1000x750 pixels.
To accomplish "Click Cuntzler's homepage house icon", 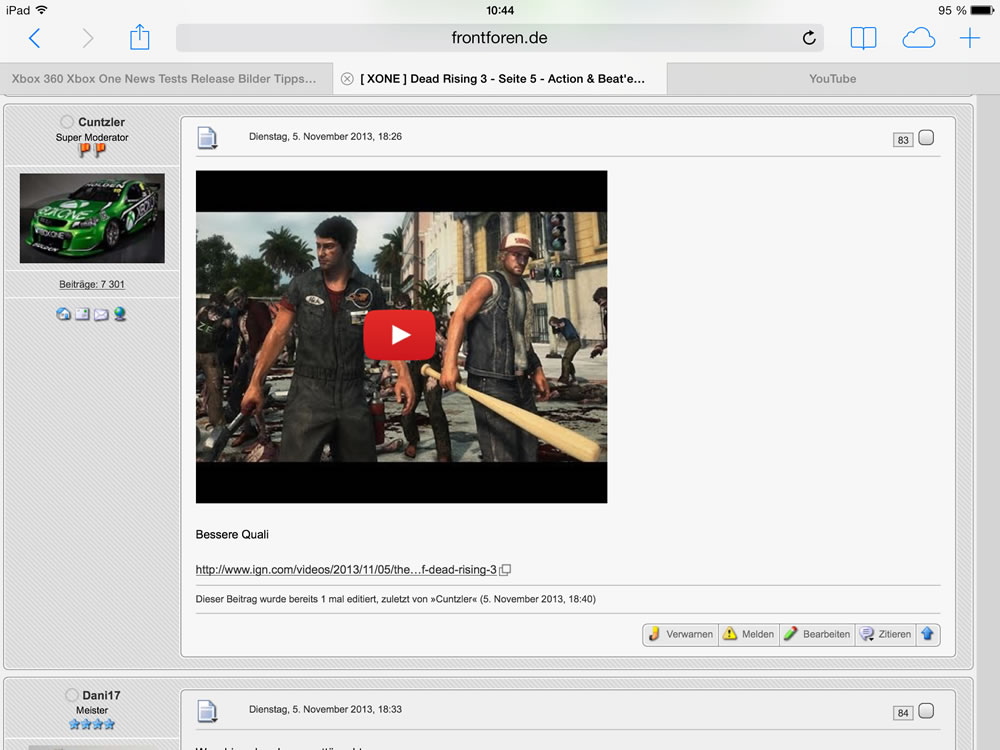I will pyautogui.click(x=64, y=314).
